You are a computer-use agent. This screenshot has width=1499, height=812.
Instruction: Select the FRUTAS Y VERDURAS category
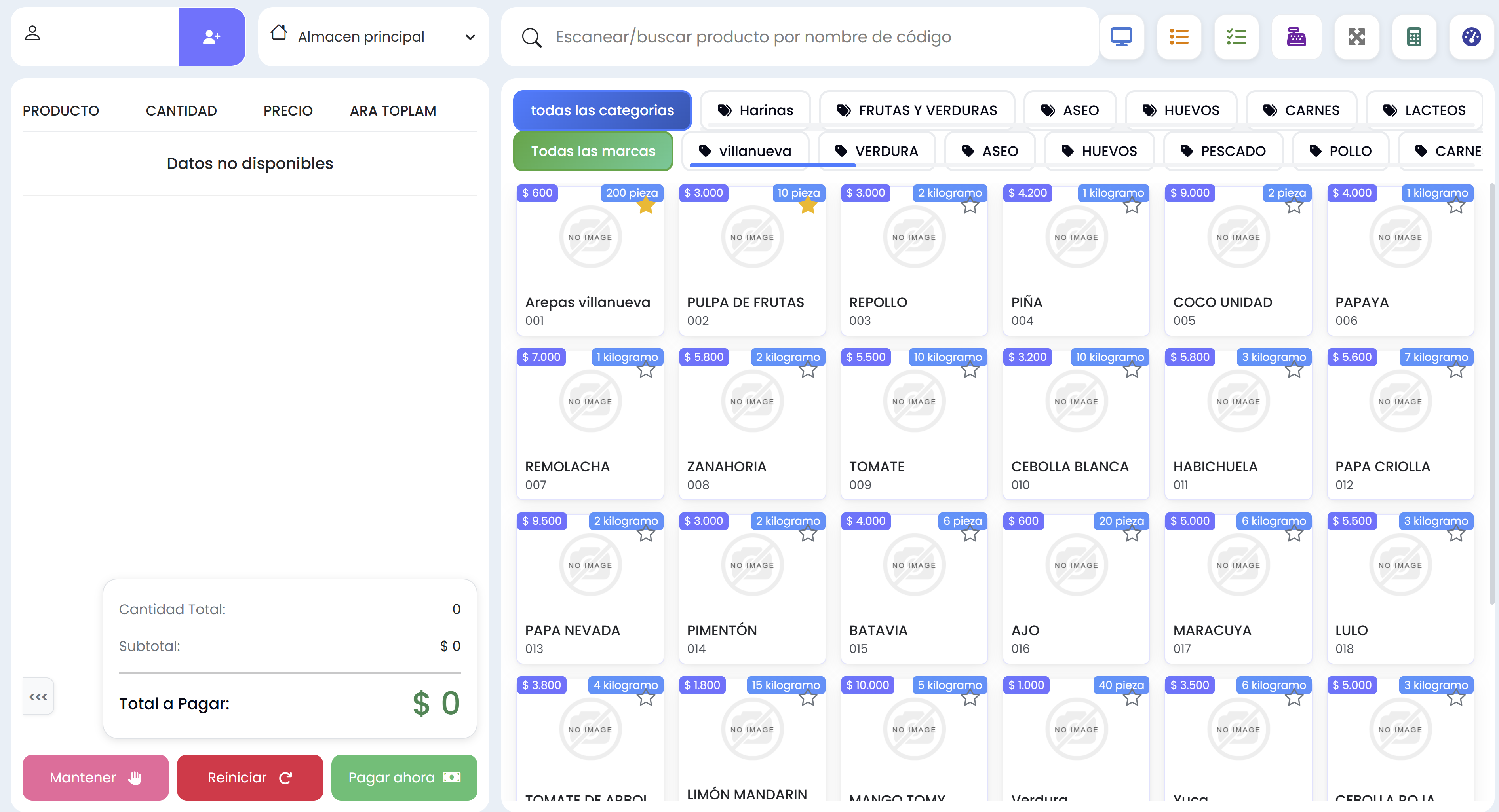tap(917, 110)
